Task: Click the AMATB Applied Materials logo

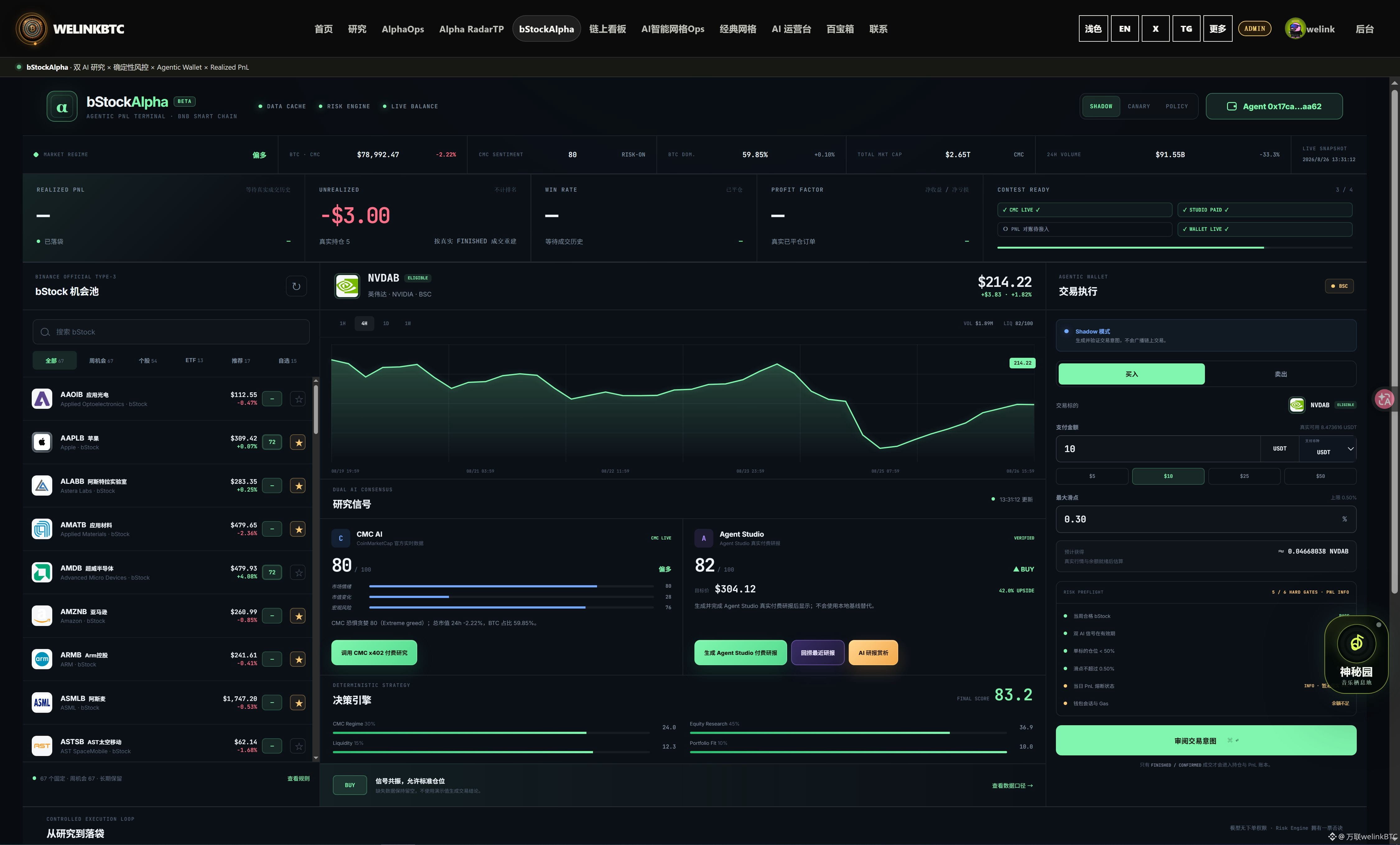Action: click(x=42, y=529)
